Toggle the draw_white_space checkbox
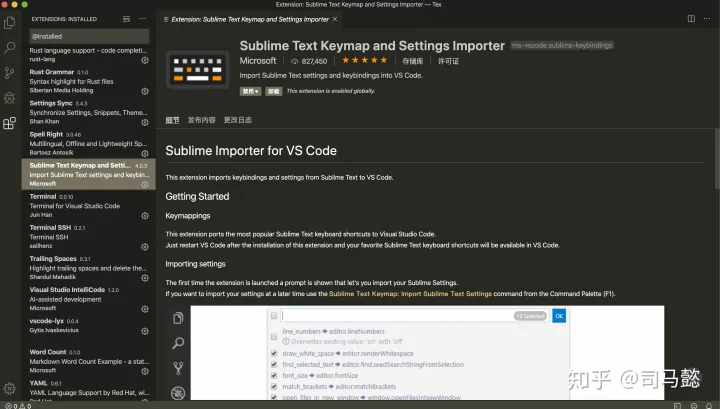 [274, 353]
